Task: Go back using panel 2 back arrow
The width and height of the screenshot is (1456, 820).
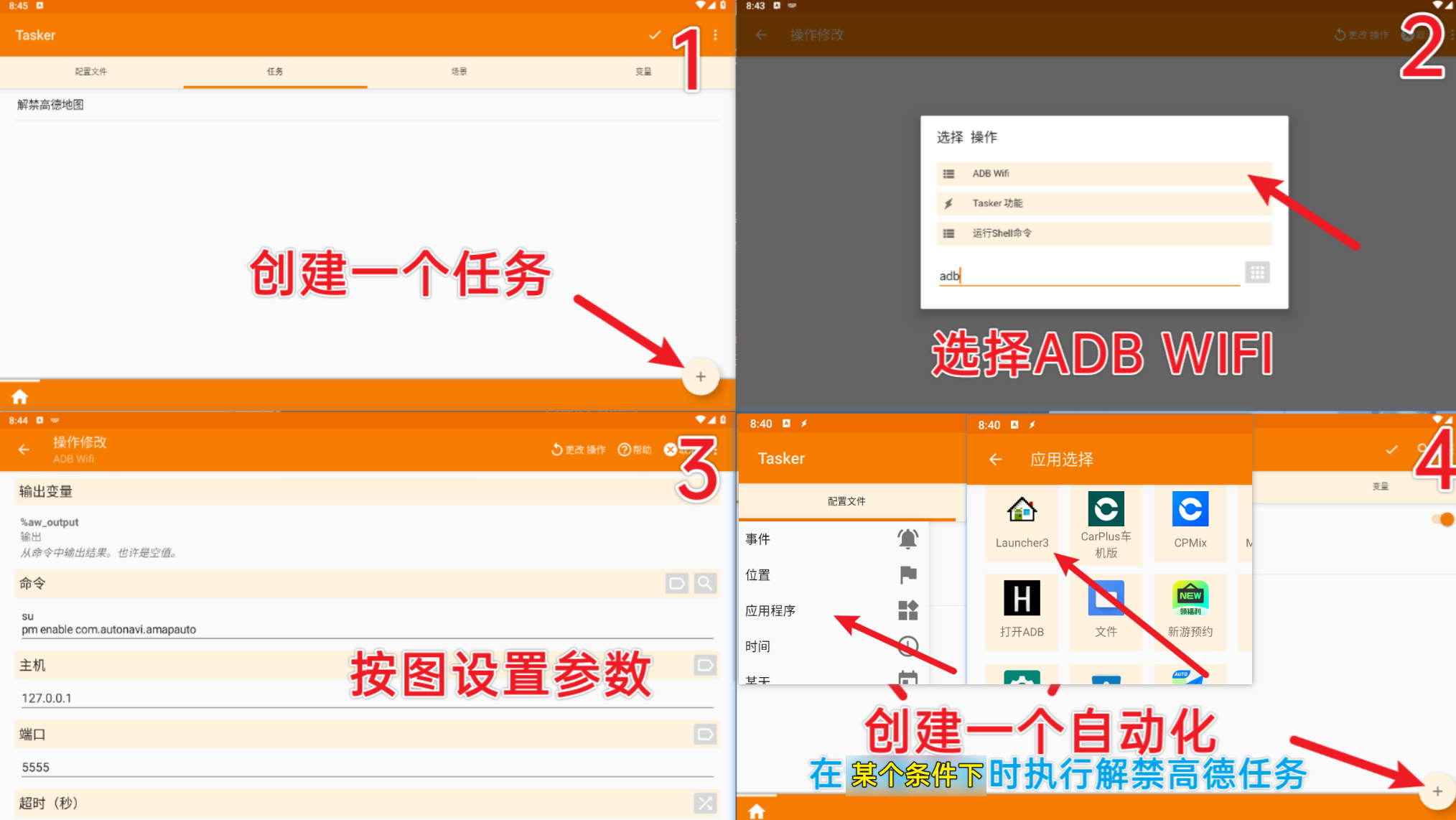Action: pos(761,34)
